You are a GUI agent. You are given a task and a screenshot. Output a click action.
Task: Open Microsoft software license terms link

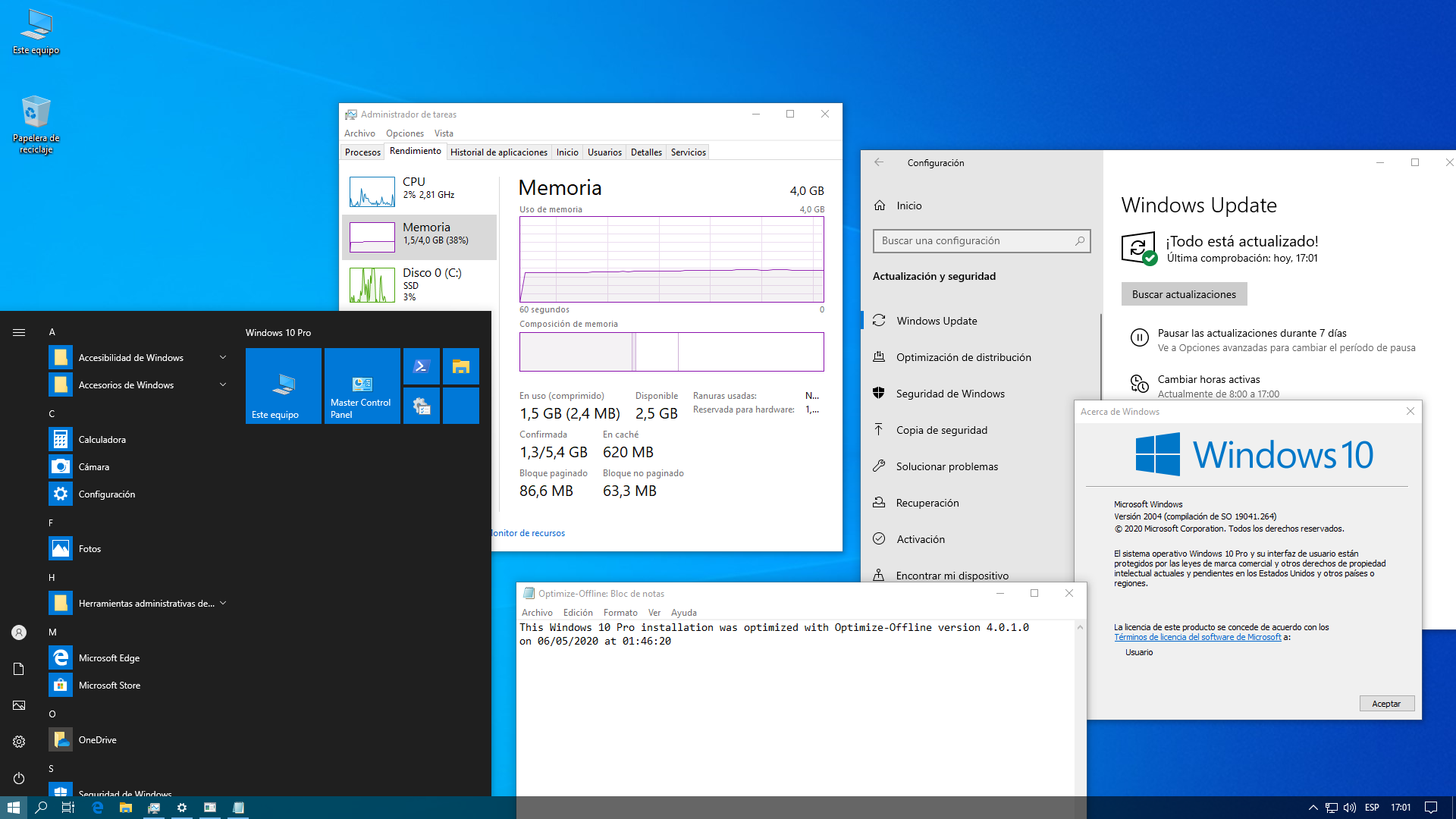pyautogui.click(x=1197, y=638)
